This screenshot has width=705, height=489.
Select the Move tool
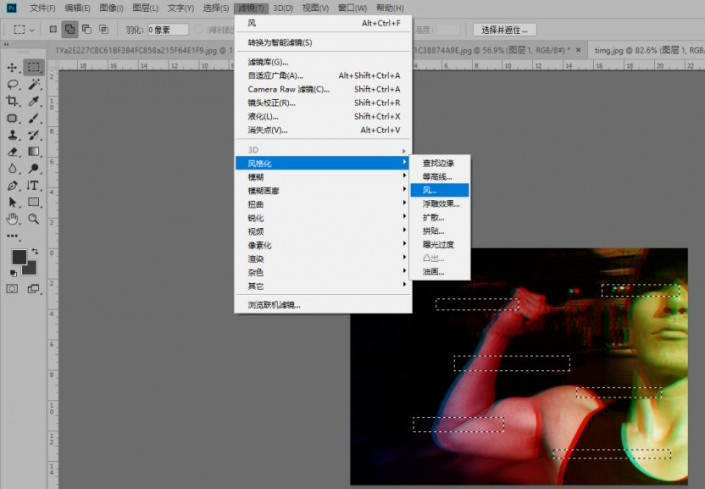click(13, 67)
